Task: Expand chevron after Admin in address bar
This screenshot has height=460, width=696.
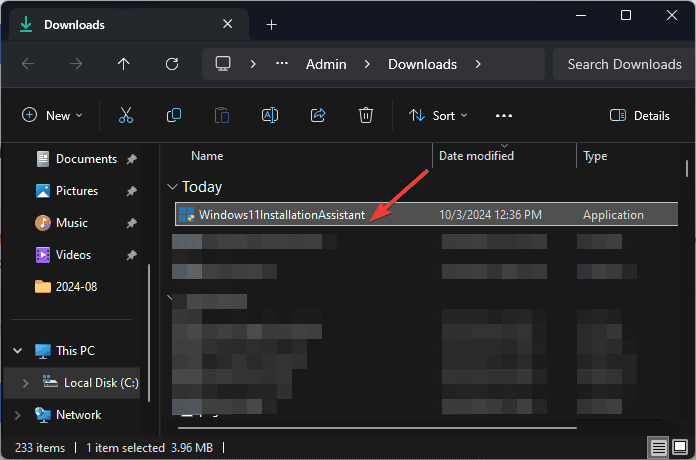Action: pos(367,64)
